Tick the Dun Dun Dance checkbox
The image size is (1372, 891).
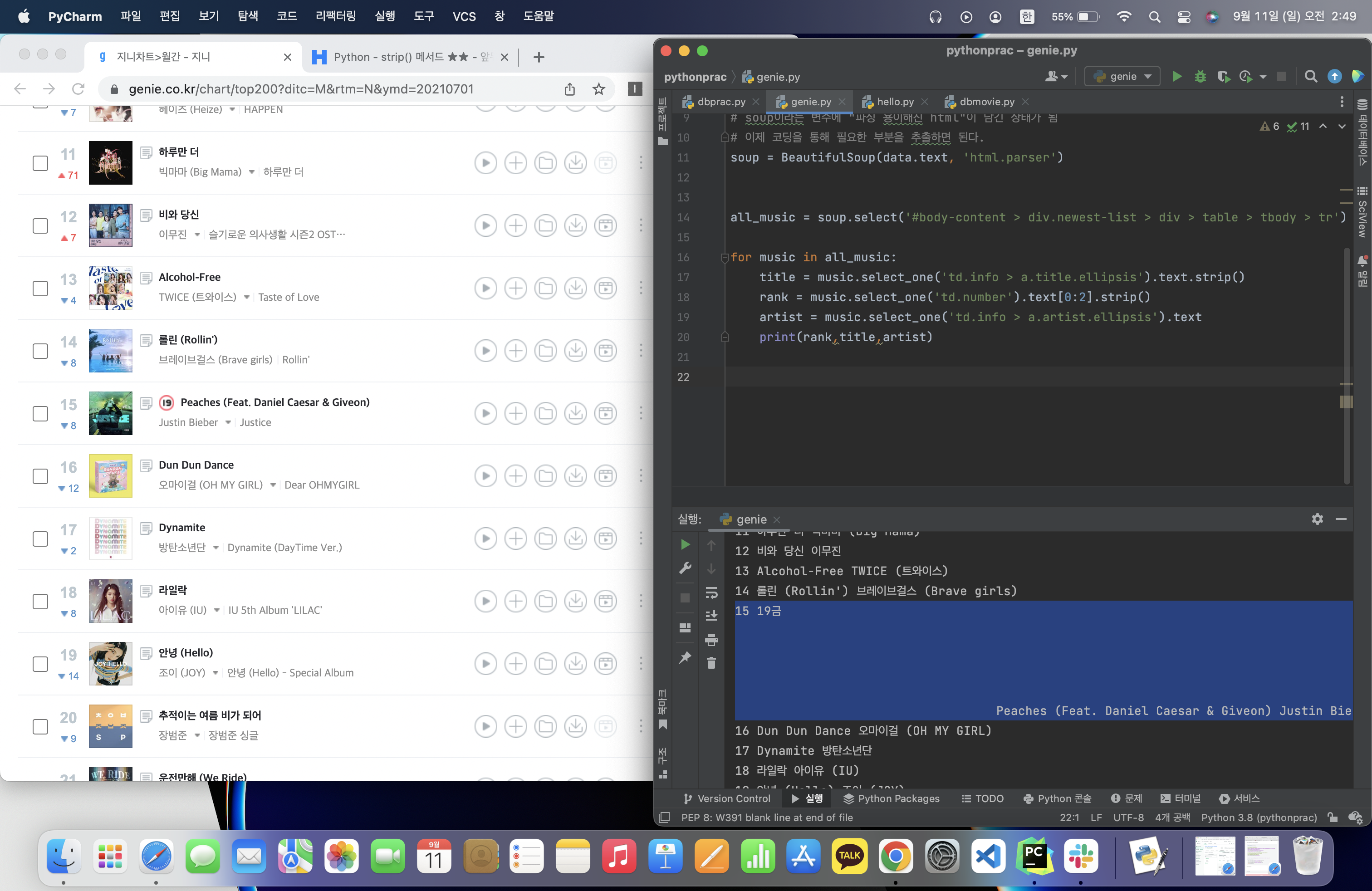point(40,476)
